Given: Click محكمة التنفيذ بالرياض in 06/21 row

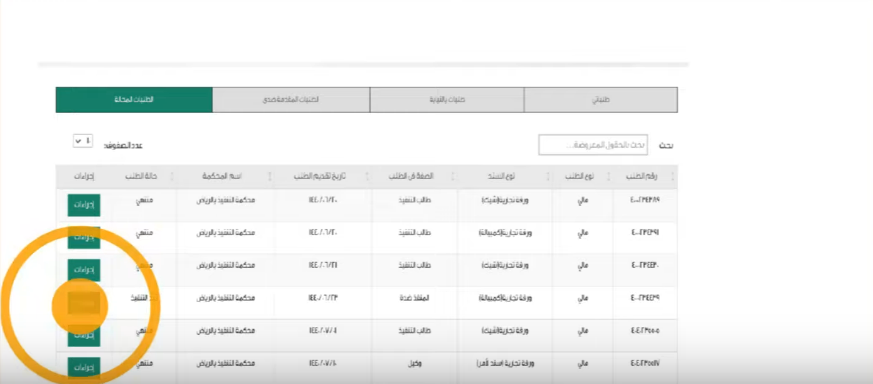Looking at the screenshot, I should [x=225, y=265].
